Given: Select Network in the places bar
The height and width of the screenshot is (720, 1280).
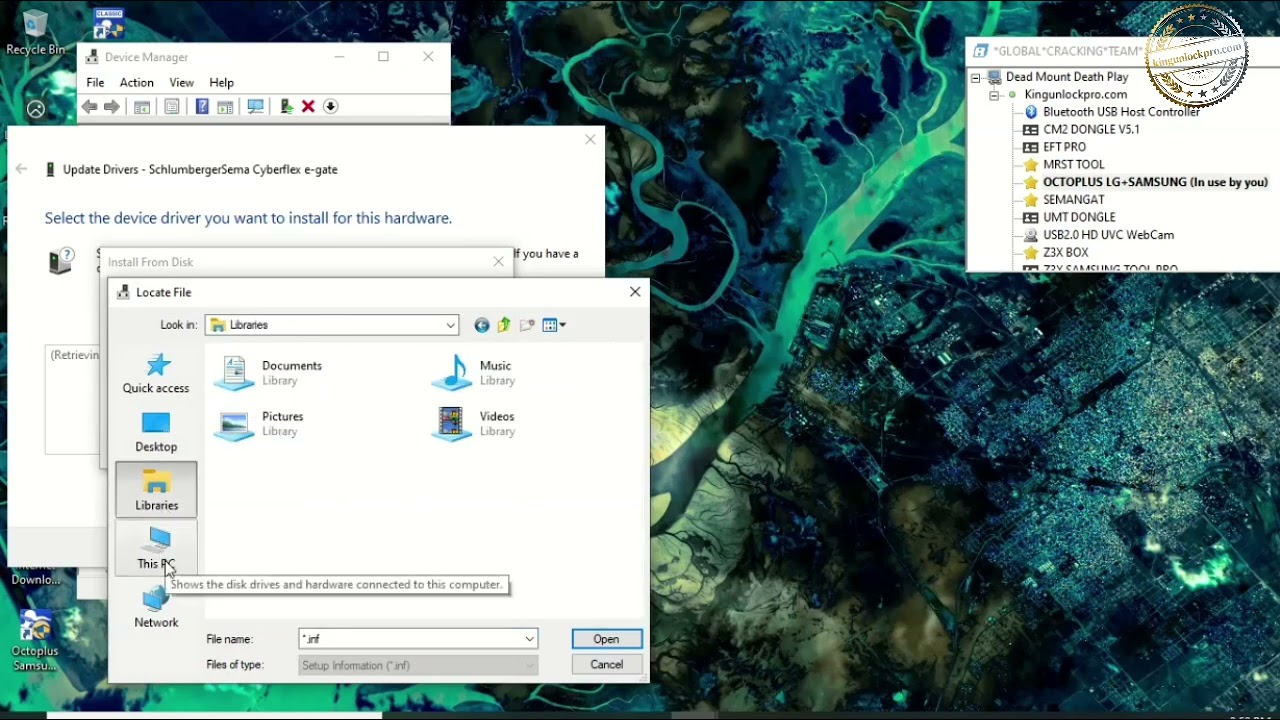Looking at the screenshot, I should coord(156,607).
